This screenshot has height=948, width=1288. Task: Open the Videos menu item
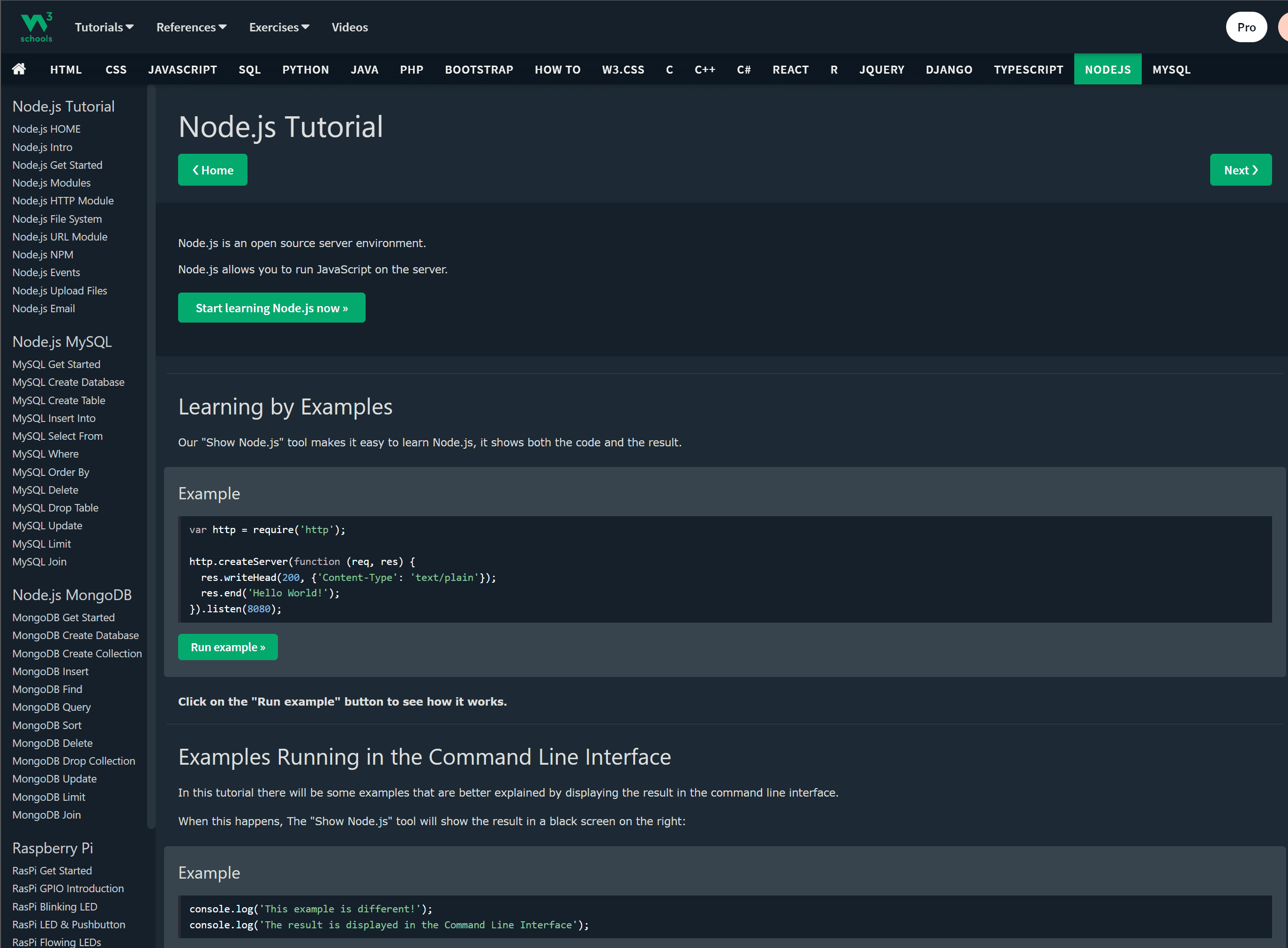coord(349,27)
